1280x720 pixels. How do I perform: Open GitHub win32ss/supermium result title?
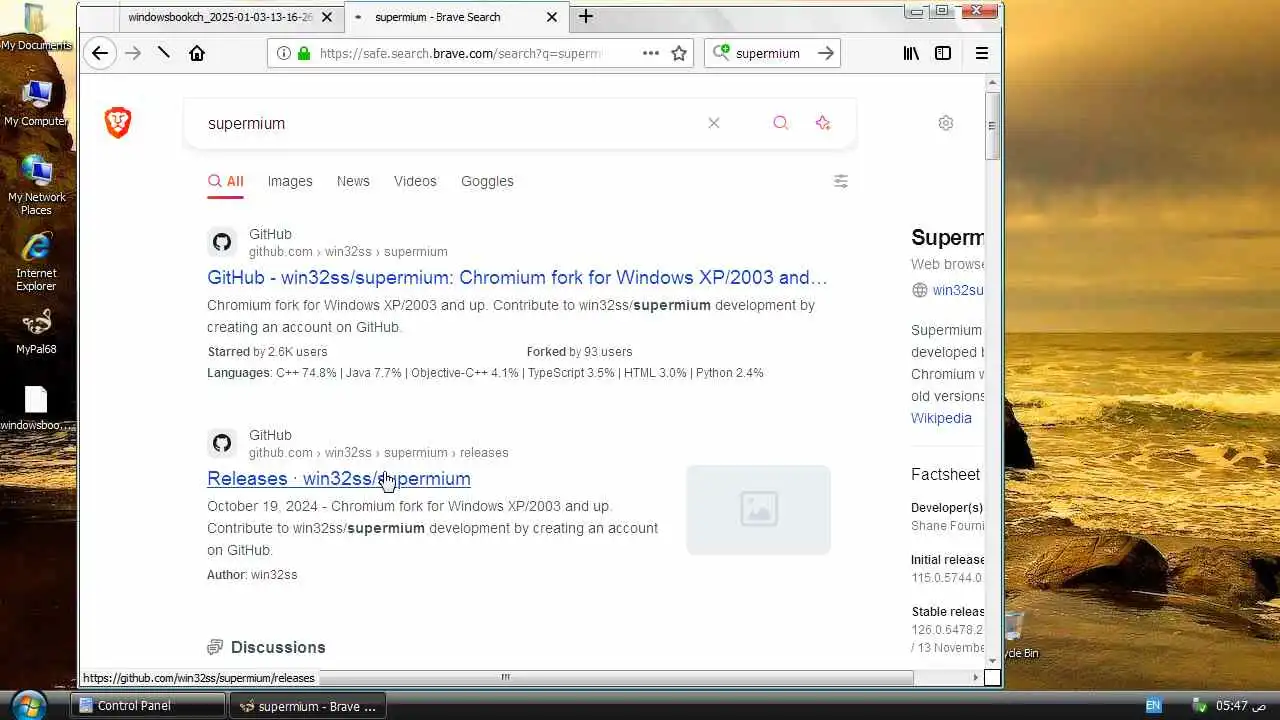[x=517, y=278]
